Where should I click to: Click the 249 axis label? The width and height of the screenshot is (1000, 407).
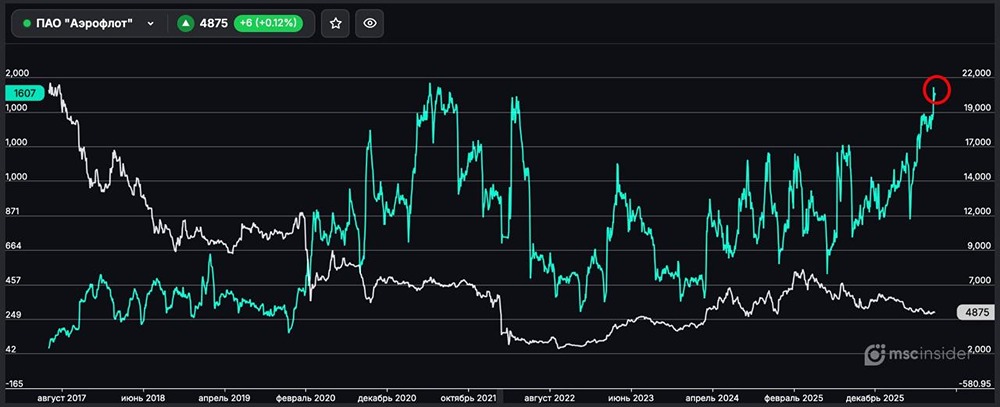click(x=13, y=315)
